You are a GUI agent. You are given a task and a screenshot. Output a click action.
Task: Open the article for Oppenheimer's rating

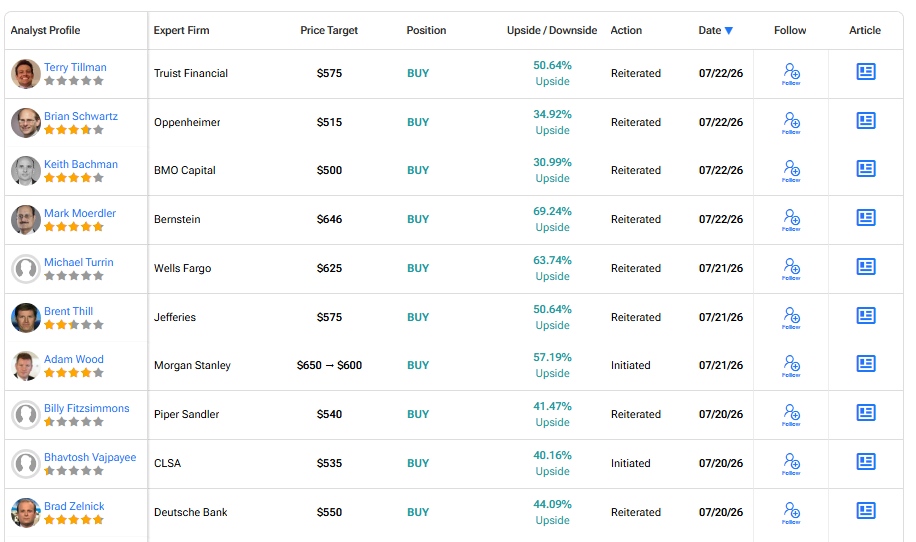[x=866, y=121]
